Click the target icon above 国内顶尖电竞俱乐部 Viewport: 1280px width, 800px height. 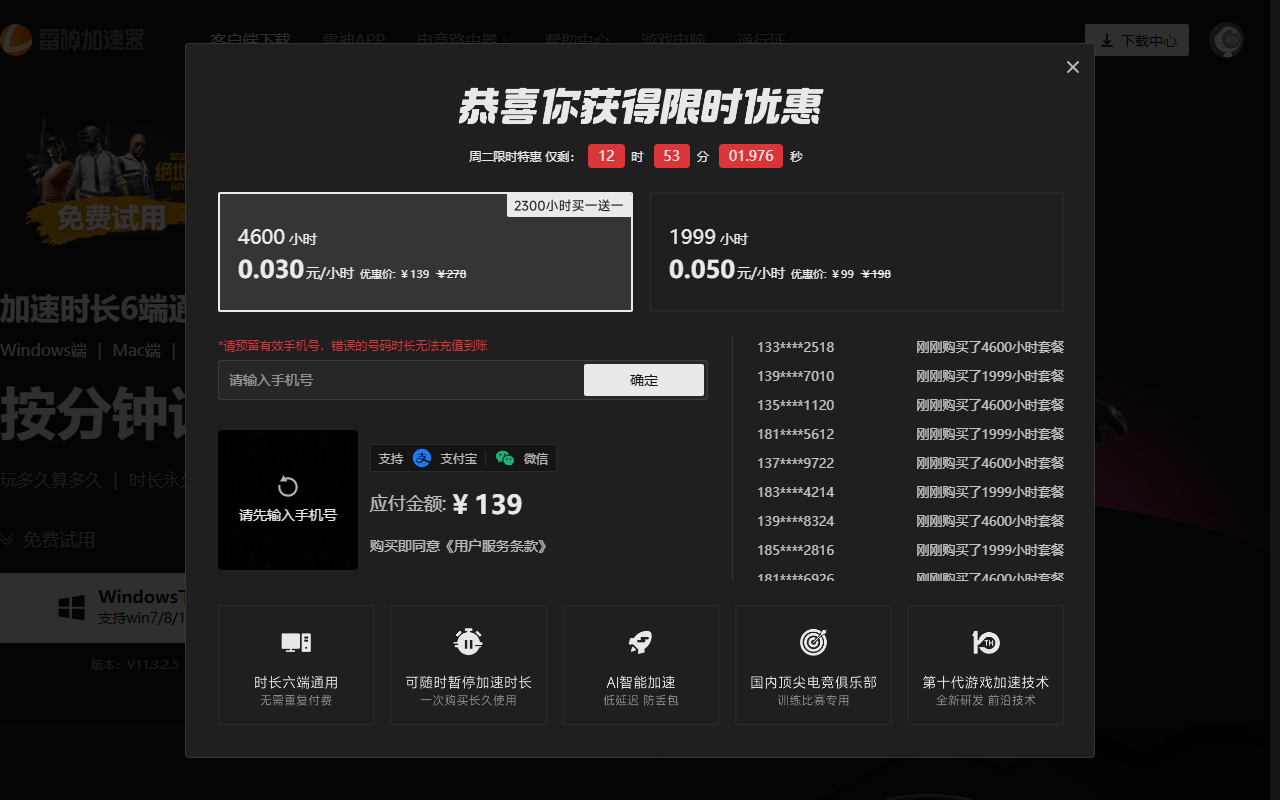[814, 642]
